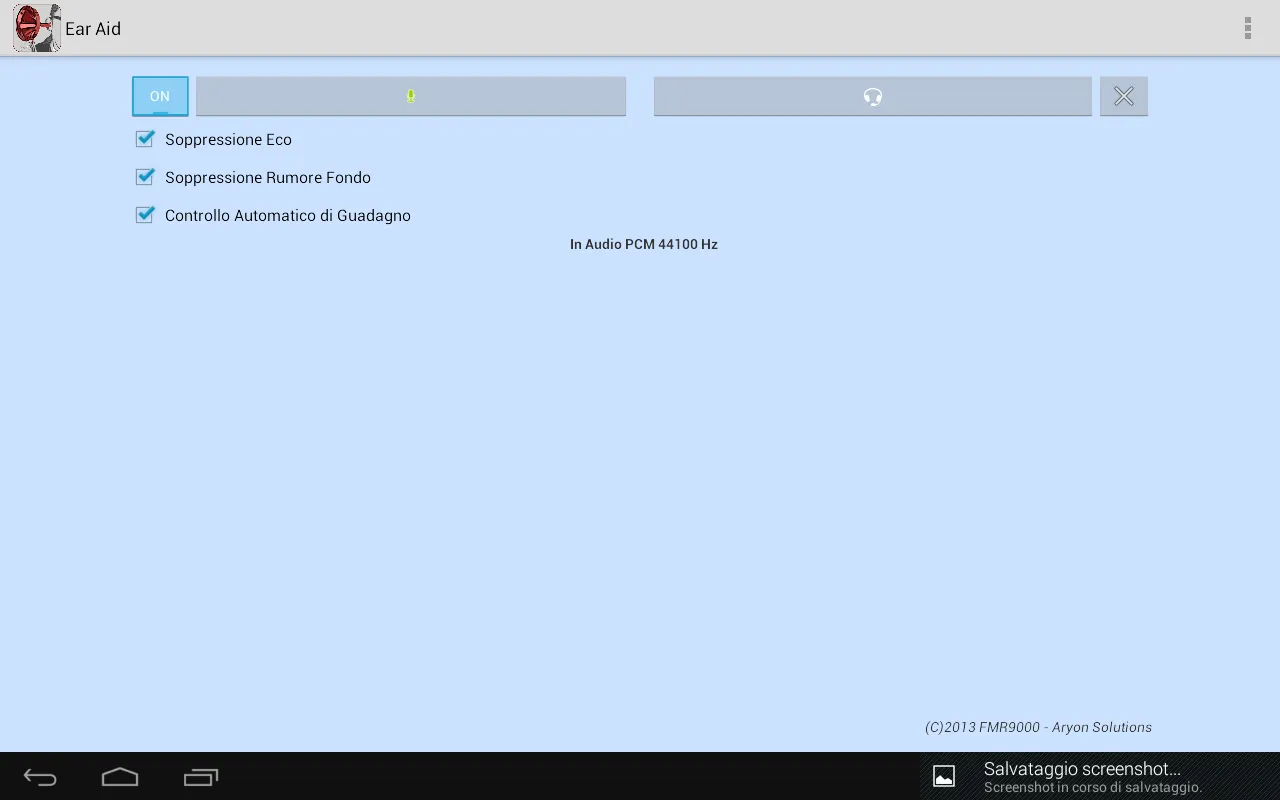Screen dimensions: 1280x800
Task: Turn off the ON toggle button
Action: click(x=160, y=96)
